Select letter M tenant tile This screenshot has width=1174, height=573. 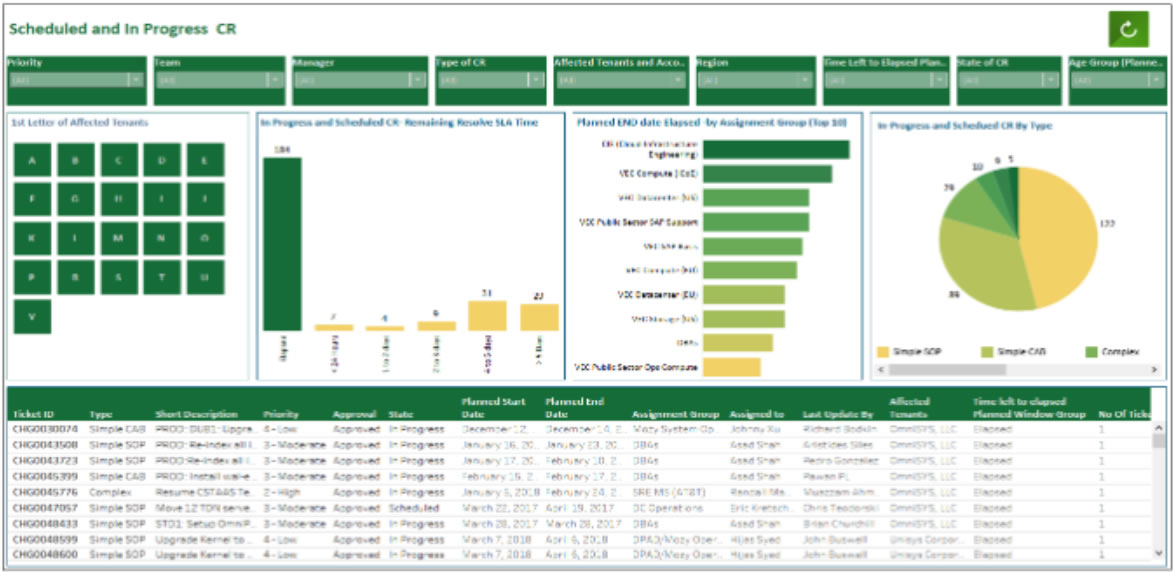coord(119,238)
